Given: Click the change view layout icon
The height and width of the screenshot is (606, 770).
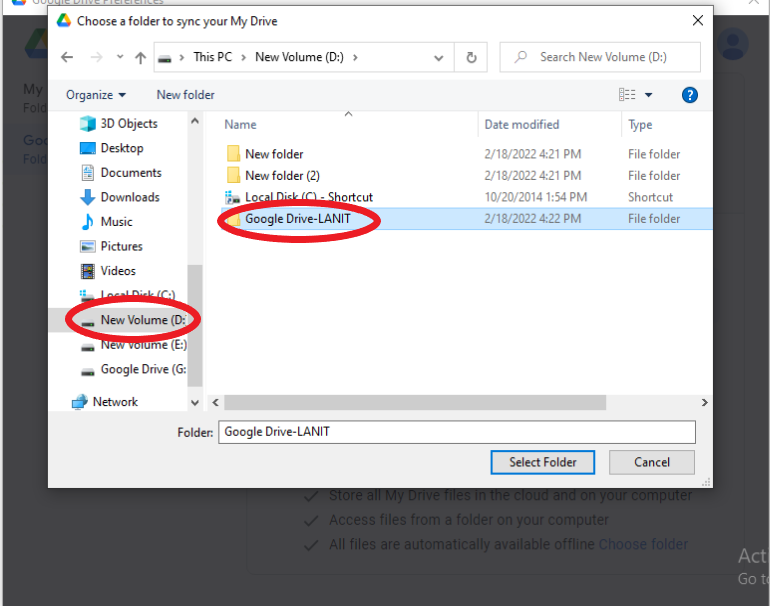Looking at the screenshot, I should [x=627, y=95].
